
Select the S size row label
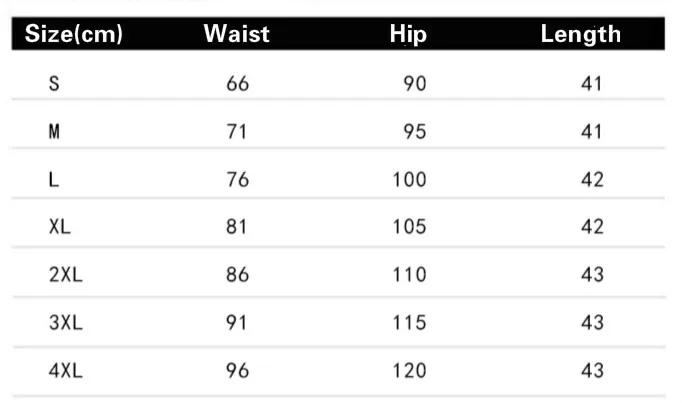[x=54, y=83]
